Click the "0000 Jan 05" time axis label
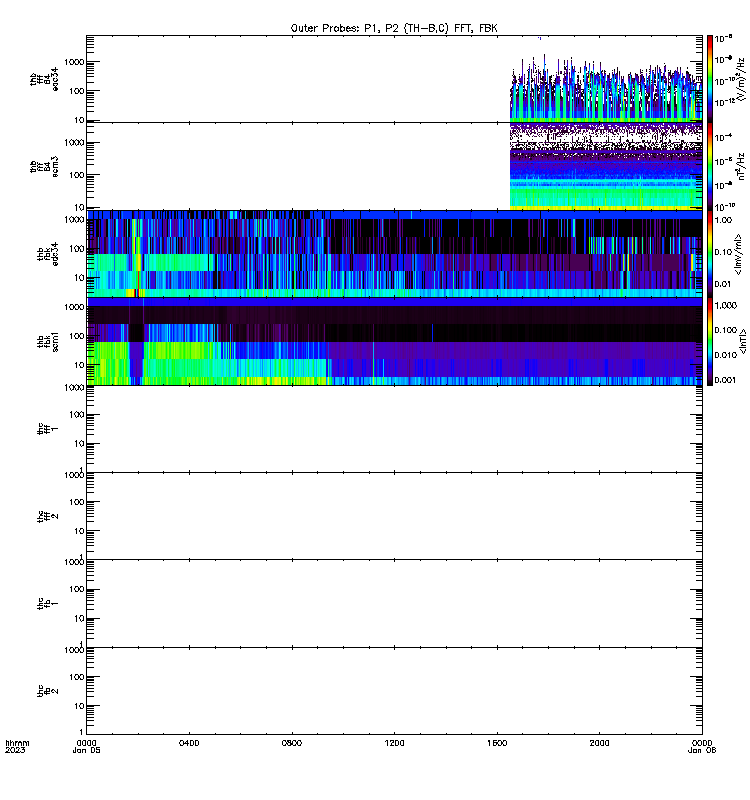 [x=86, y=746]
